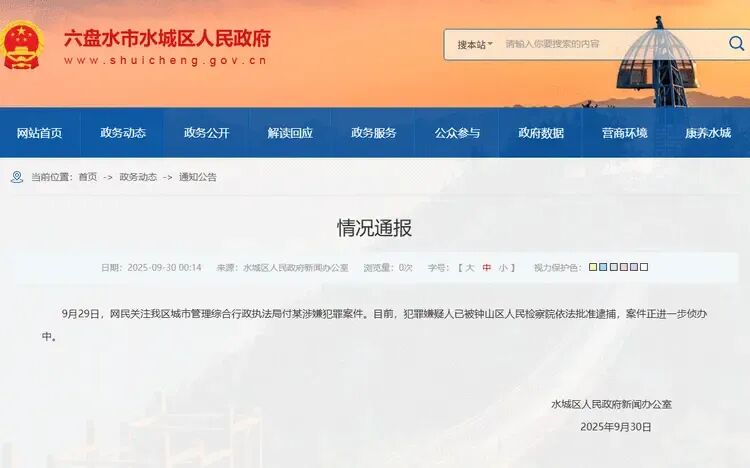The width and height of the screenshot is (750, 468).
Task: Click the search magnifier icon
Action: pyautogui.click(x=737, y=44)
